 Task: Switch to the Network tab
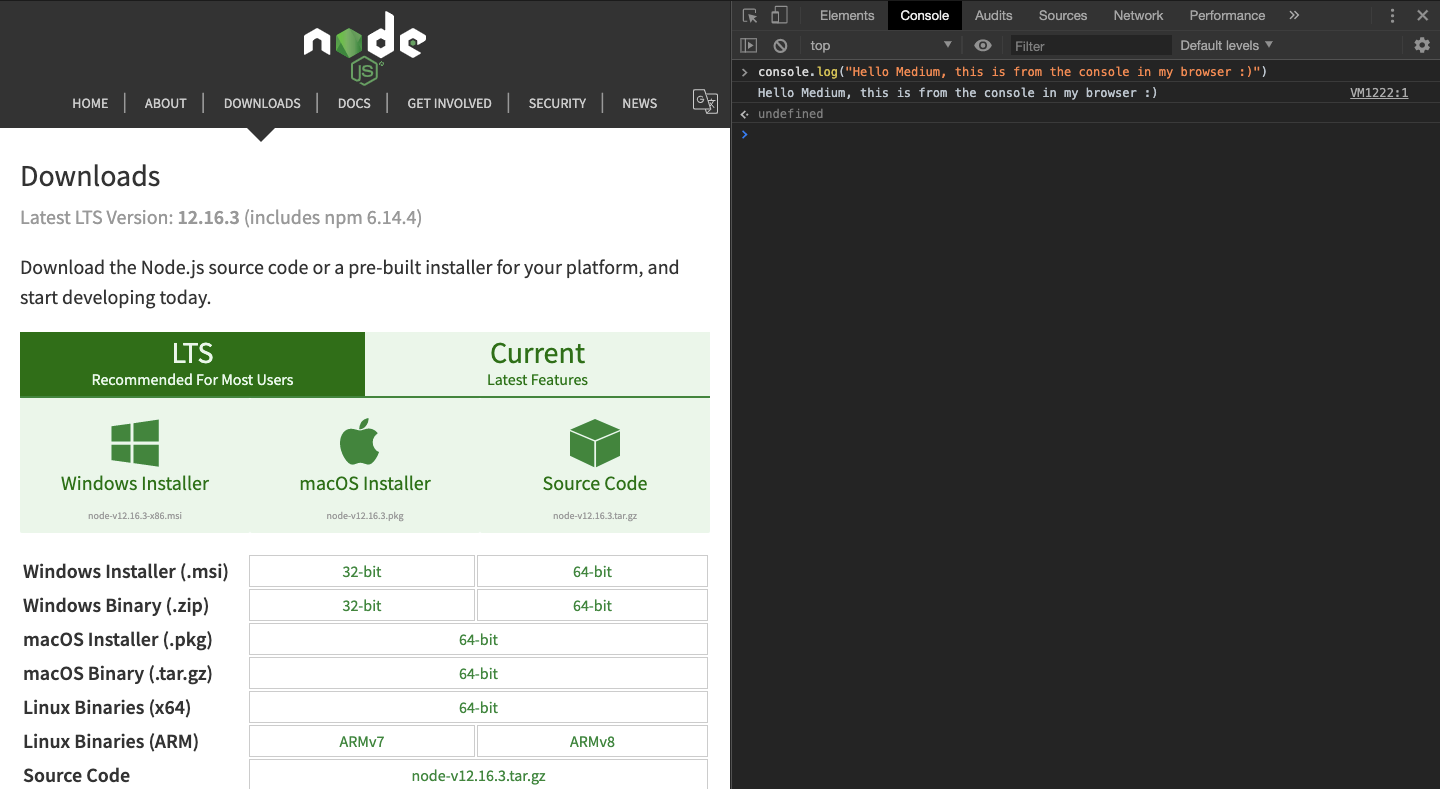click(1138, 15)
